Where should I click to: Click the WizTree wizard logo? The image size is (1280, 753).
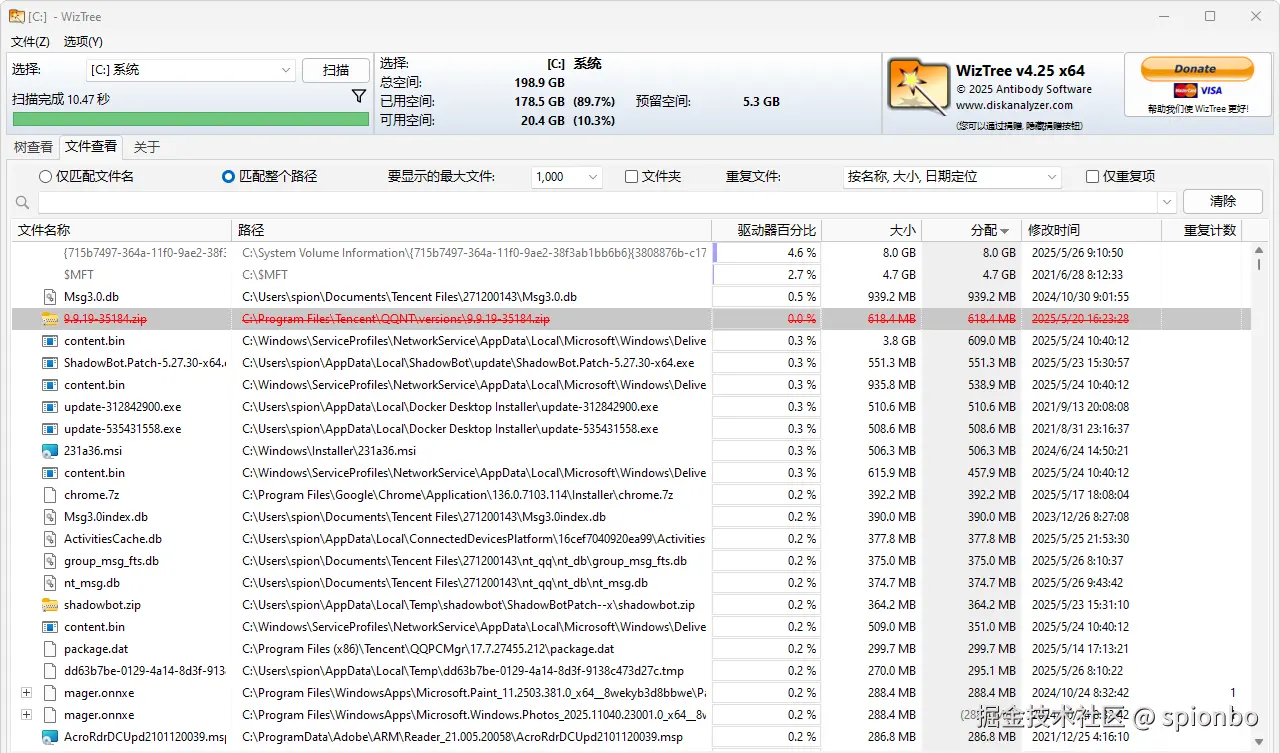click(x=917, y=88)
